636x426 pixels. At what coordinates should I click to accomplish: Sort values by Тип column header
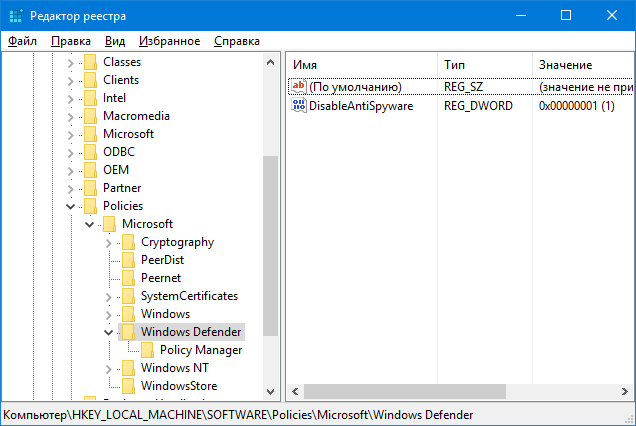(x=485, y=65)
